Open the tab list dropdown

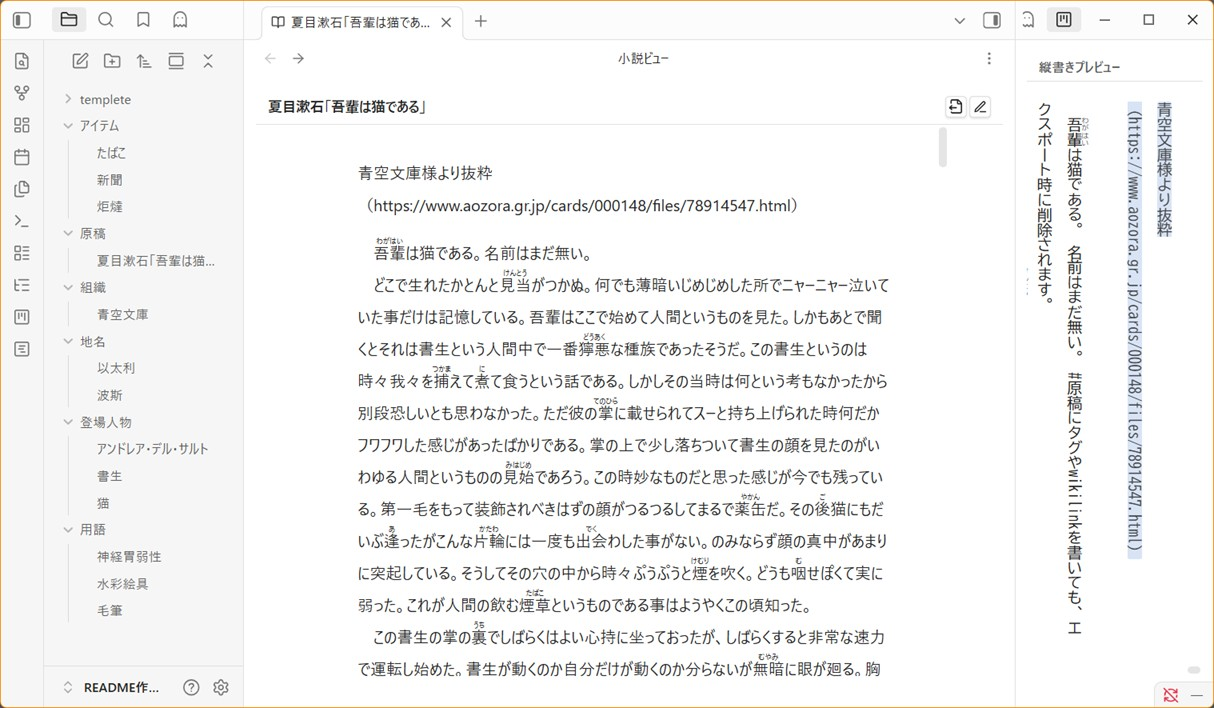pos(960,21)
